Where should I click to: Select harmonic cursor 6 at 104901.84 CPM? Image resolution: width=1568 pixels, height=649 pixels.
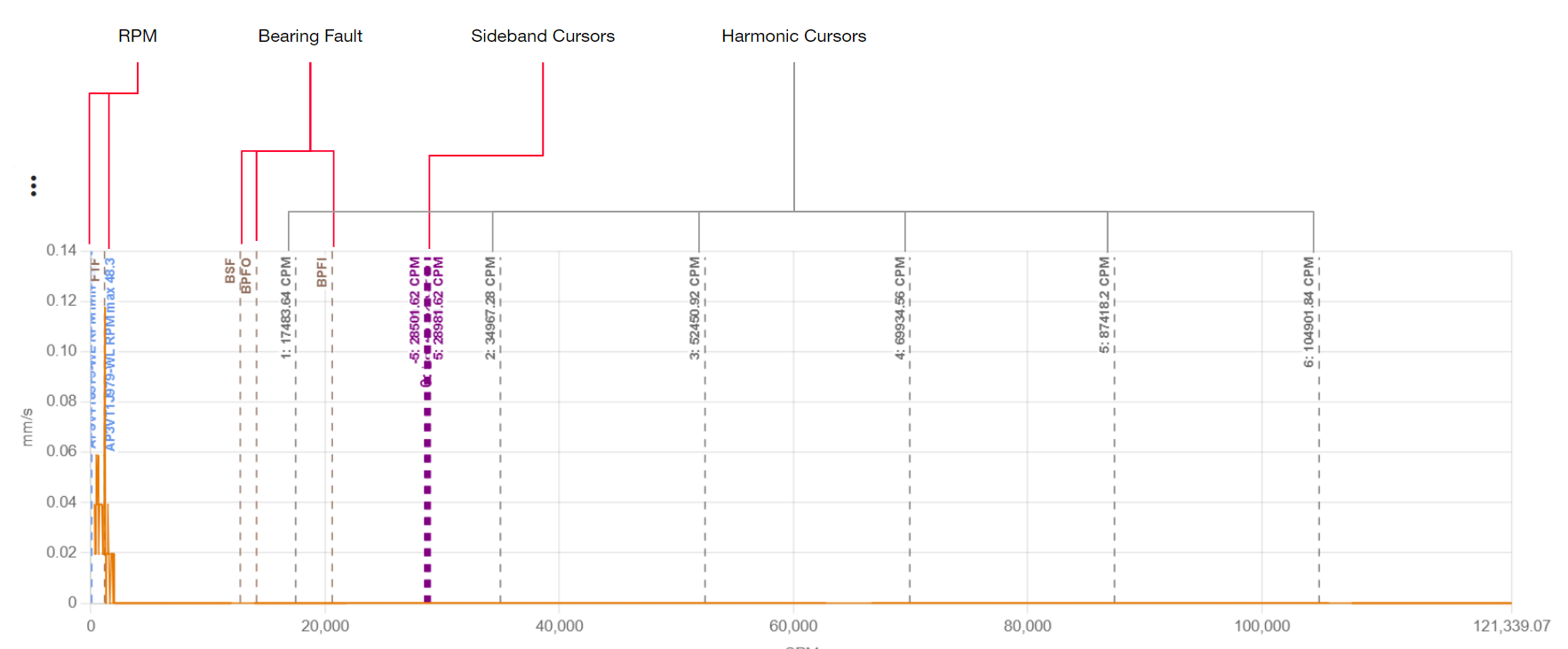1309,312
